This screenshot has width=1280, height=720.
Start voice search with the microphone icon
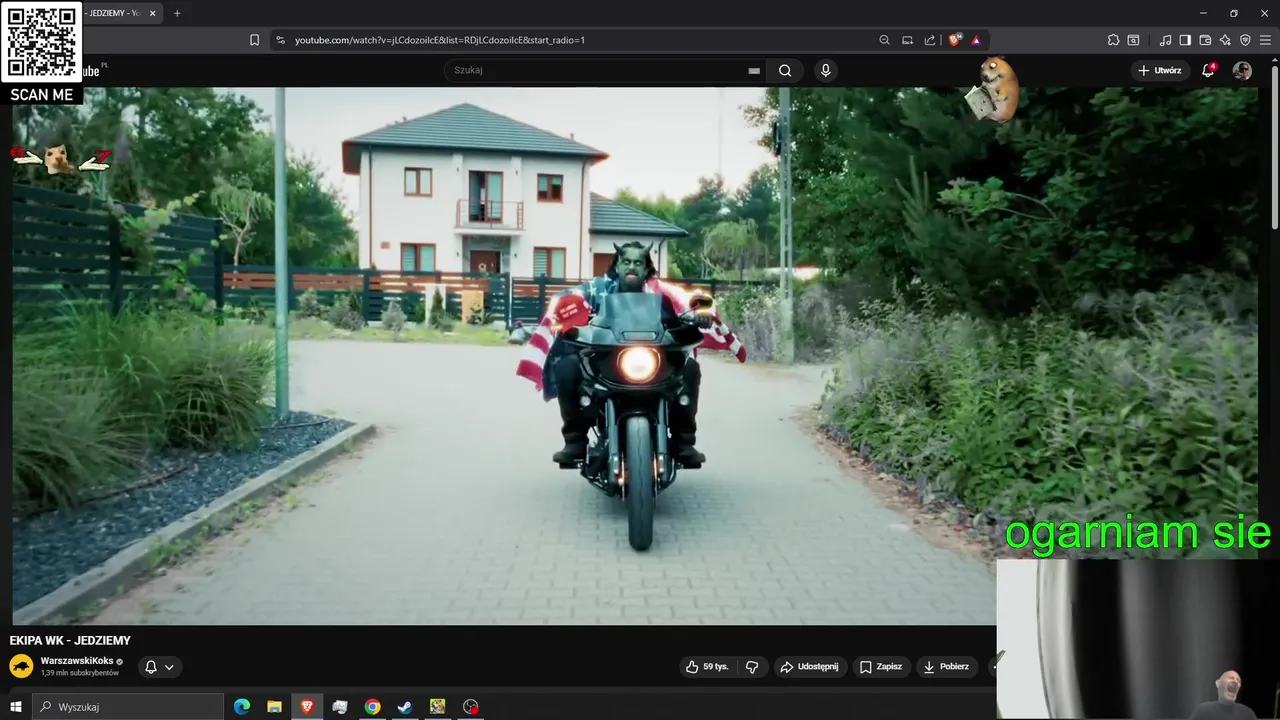click(x=825, y=70)
